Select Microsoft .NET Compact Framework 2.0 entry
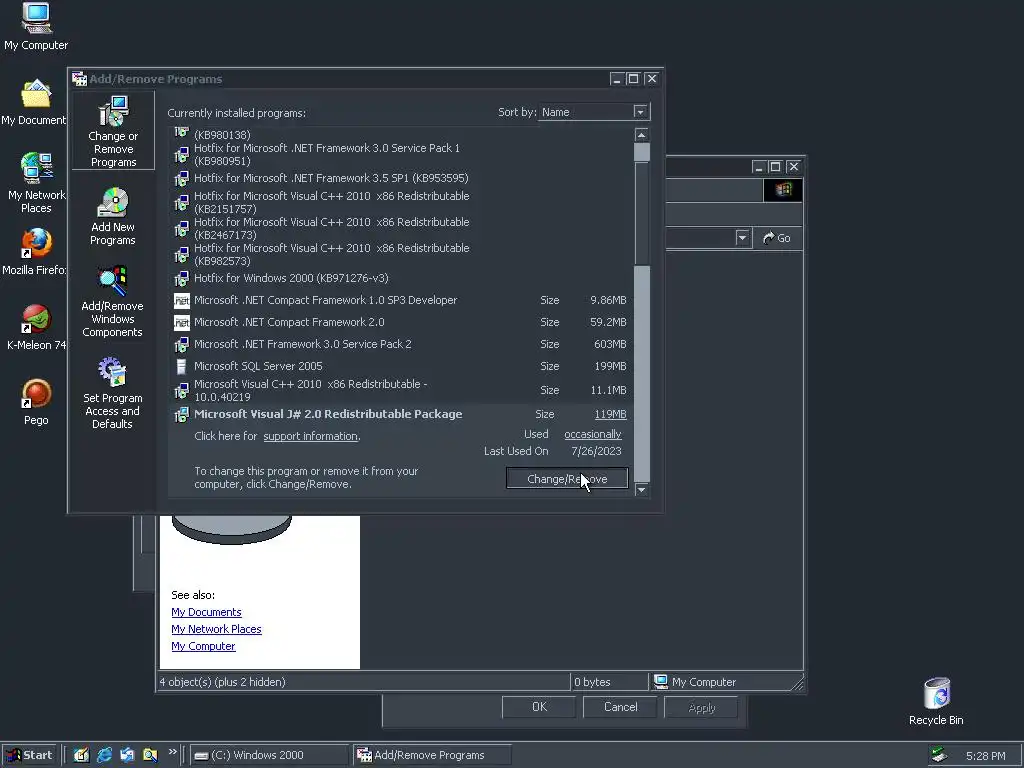 400,322
